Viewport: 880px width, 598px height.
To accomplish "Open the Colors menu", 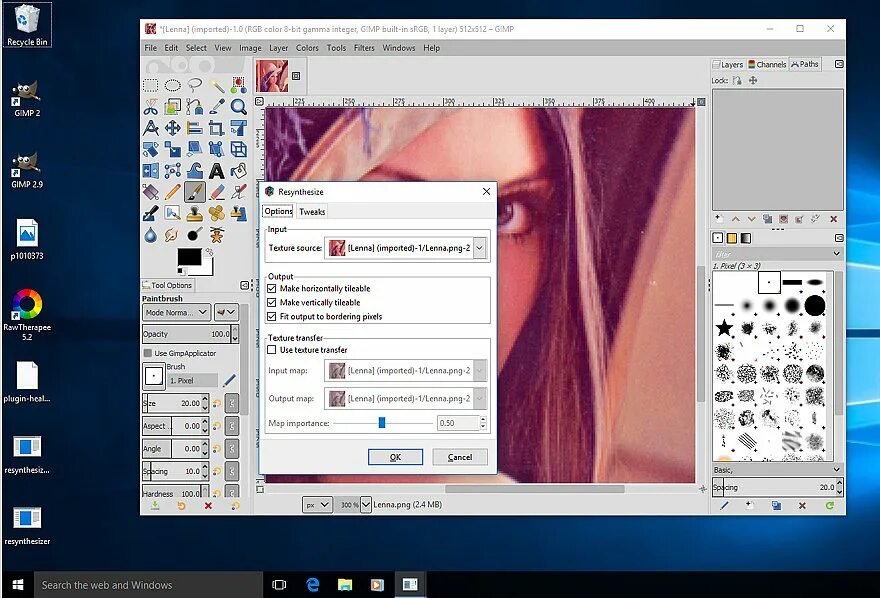I will tap(307, 48).
